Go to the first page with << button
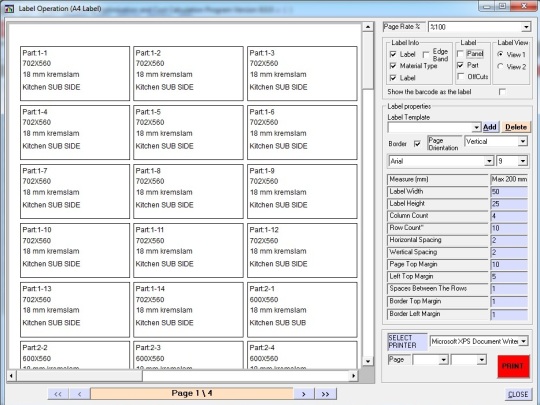This screenshot has height=405, width=540. (x=58, y=394)
